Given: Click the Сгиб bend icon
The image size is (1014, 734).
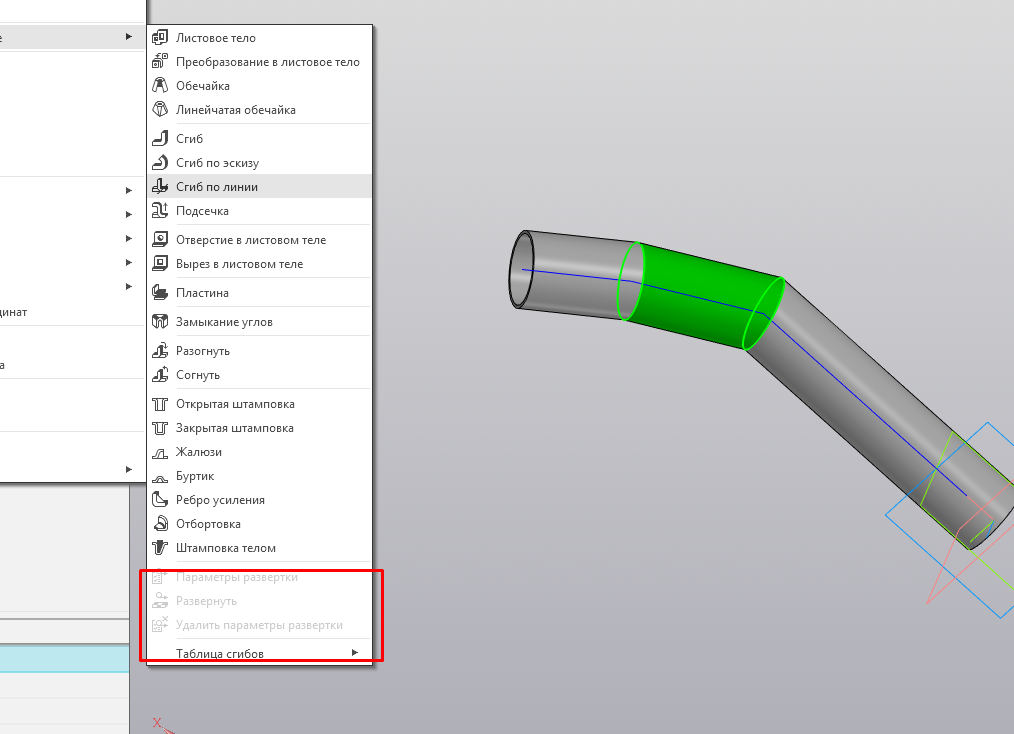Looking at the screenshot, I should pos(160,138).
